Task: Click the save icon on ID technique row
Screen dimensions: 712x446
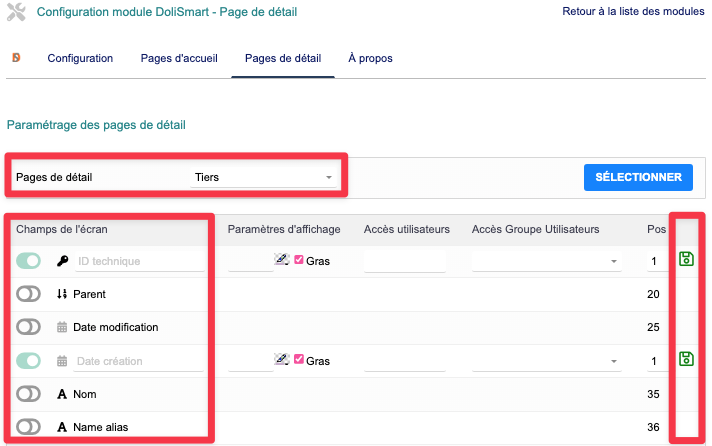Action: pos(686,260)
